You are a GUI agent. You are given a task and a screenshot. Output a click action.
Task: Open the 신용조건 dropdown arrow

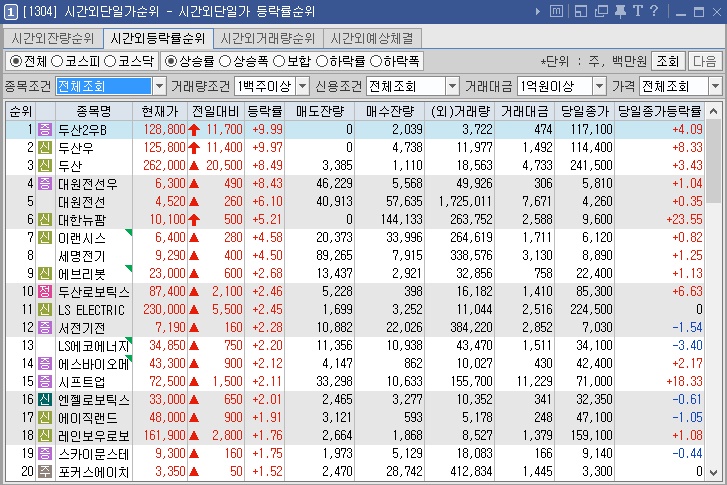[453, 86]
